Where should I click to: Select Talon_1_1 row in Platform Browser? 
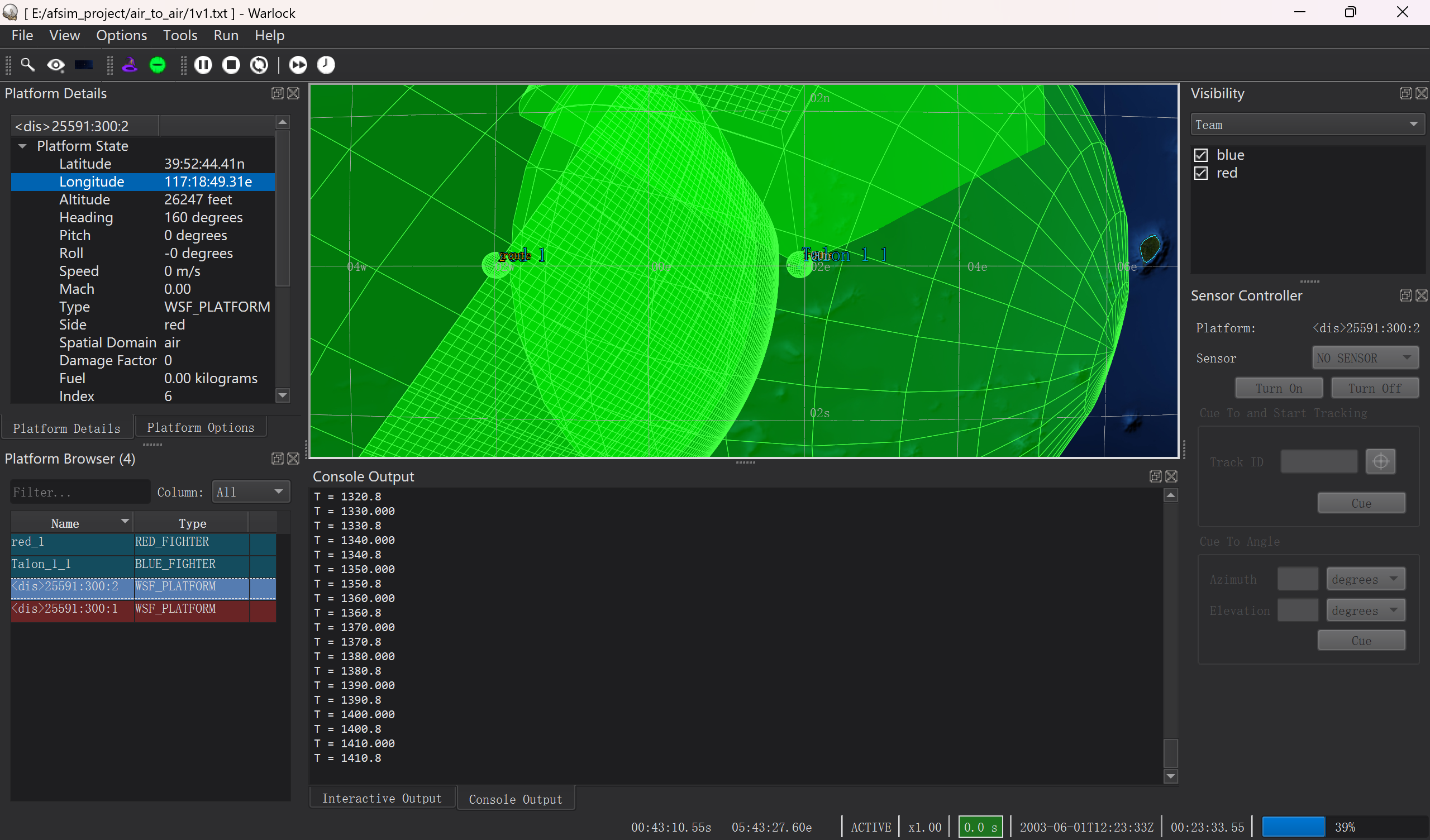(x=143, y=564)
